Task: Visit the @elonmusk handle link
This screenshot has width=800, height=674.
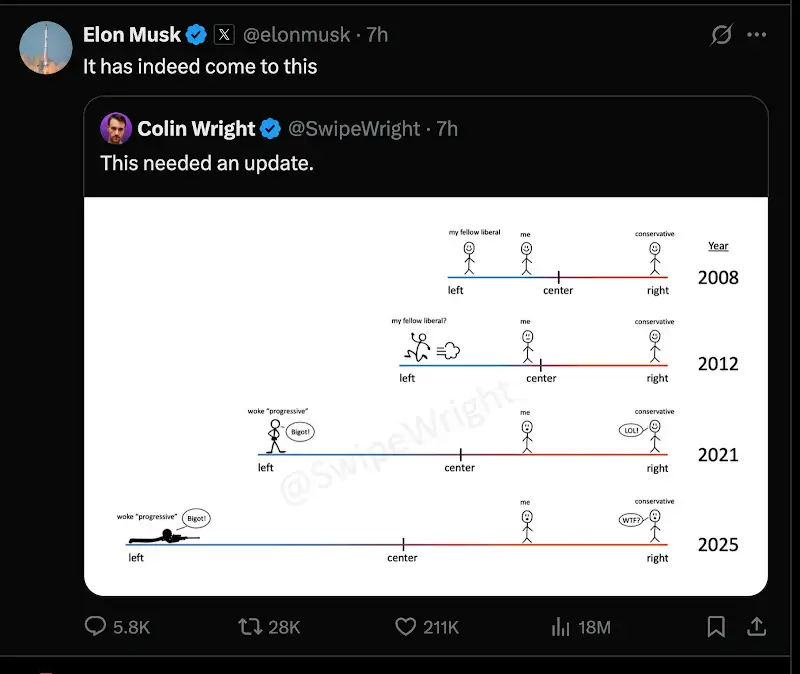Action: 297,35
